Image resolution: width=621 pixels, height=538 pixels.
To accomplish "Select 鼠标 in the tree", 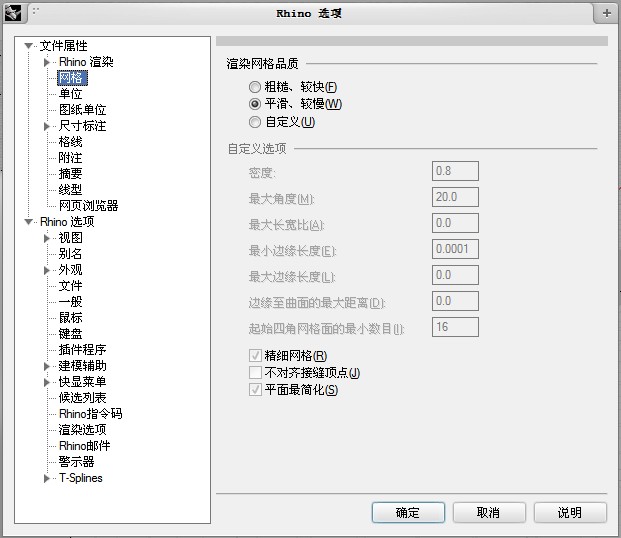I will (70, 318).
